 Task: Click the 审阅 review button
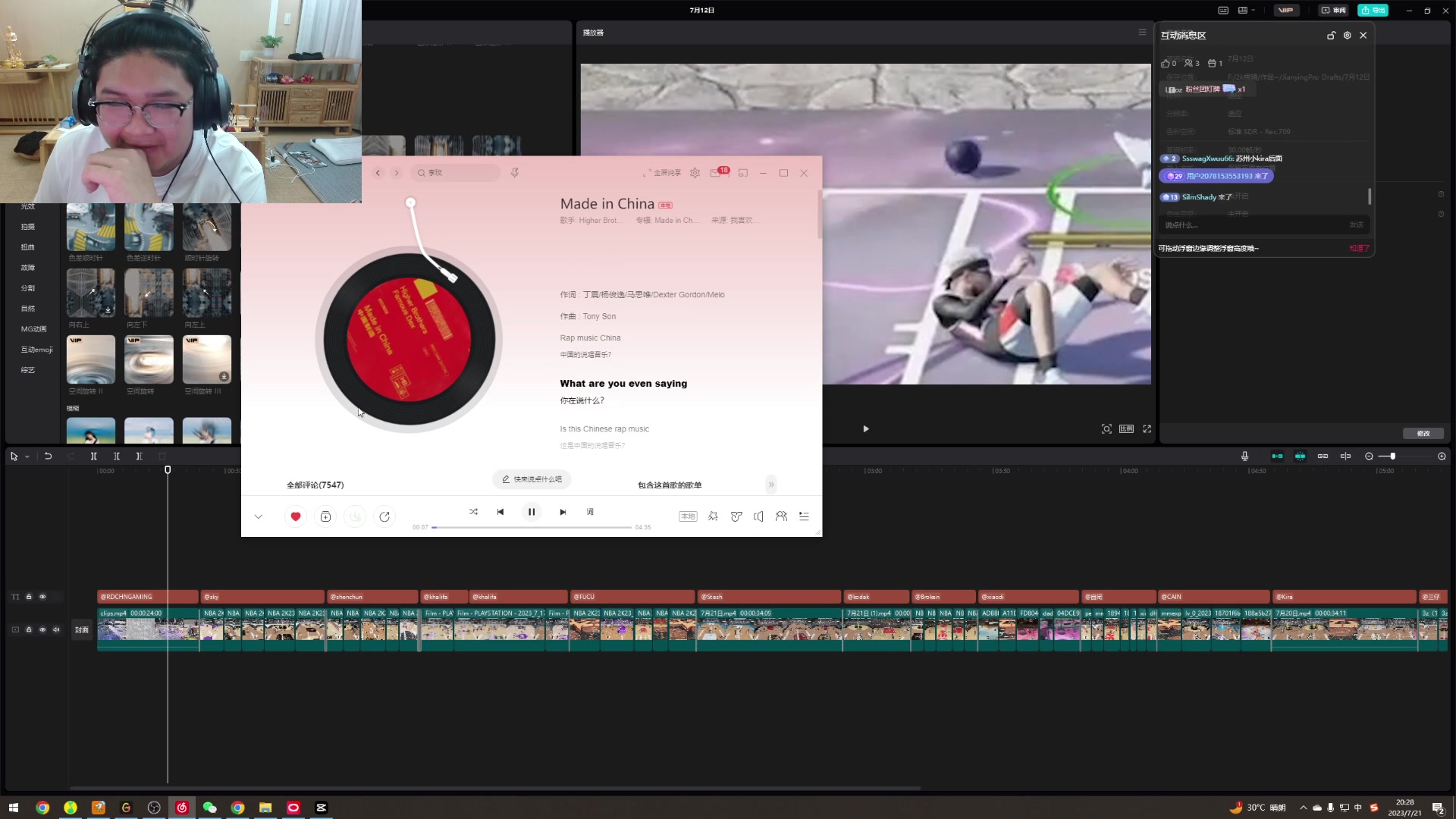click(x=1333, y=11)
